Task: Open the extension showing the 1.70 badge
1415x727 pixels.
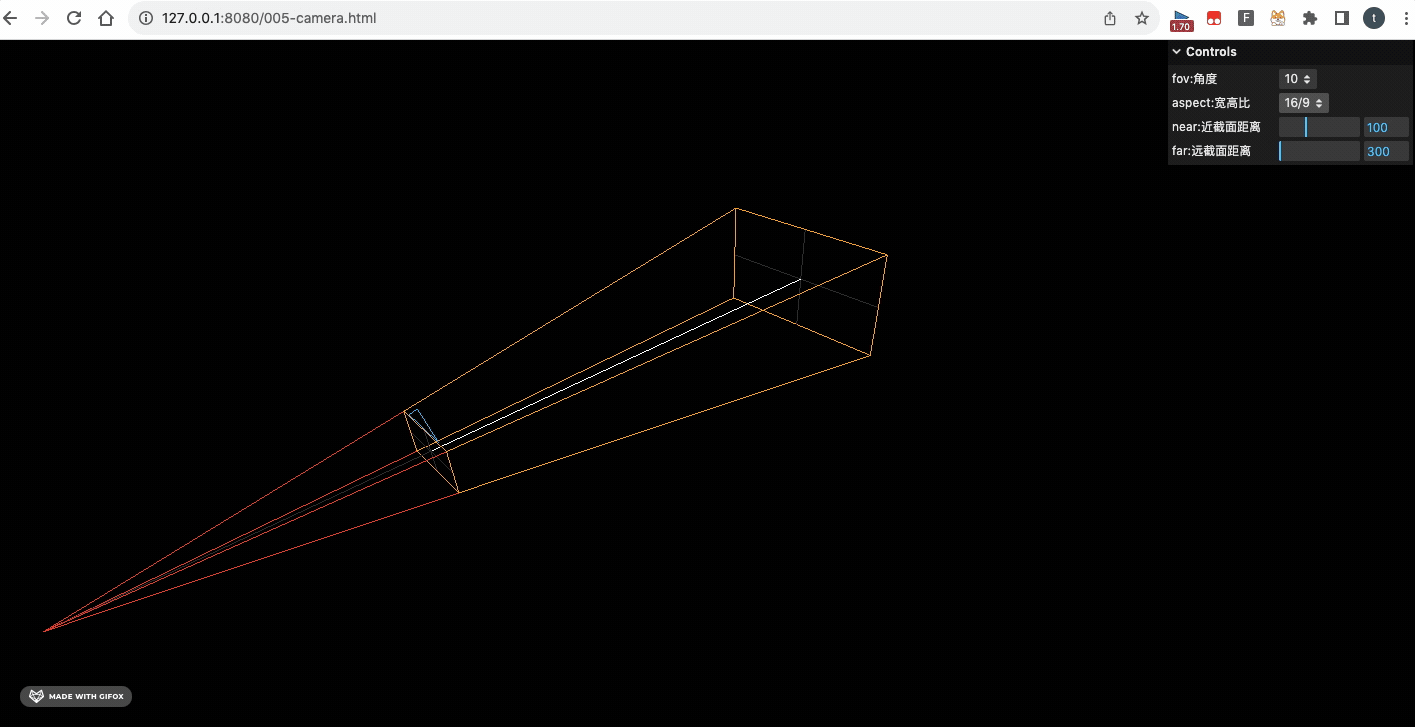Action: point(1181,19)
